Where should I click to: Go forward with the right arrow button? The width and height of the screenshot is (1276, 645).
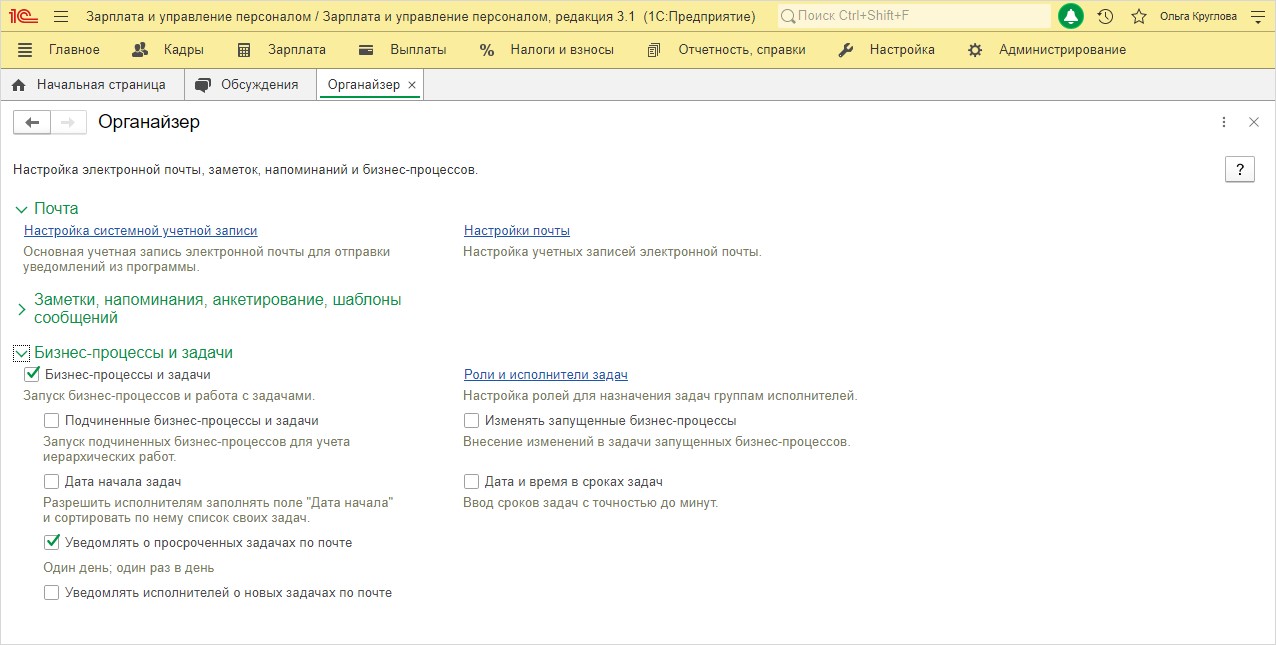coord(68,122)
